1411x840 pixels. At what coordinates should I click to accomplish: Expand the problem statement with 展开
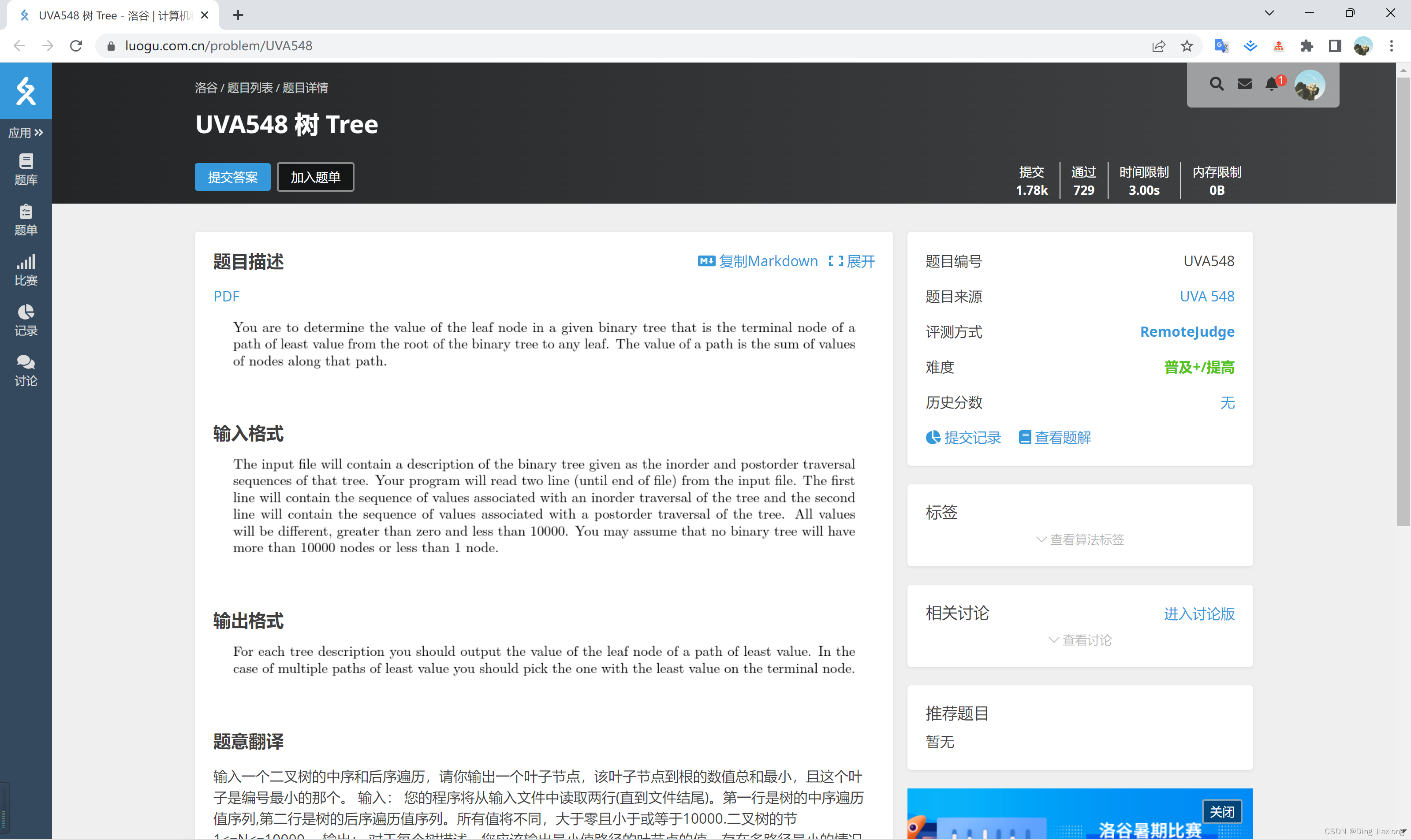coord(851,261)
